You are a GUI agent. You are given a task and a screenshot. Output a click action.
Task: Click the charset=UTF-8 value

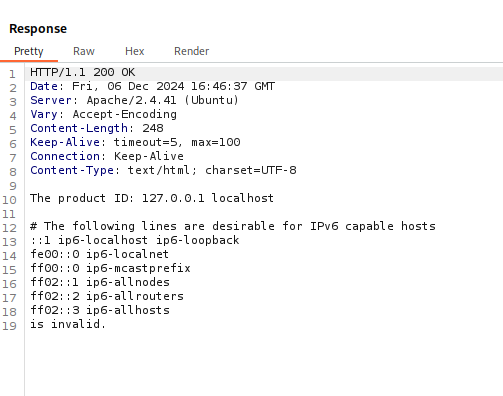(251, 170)
